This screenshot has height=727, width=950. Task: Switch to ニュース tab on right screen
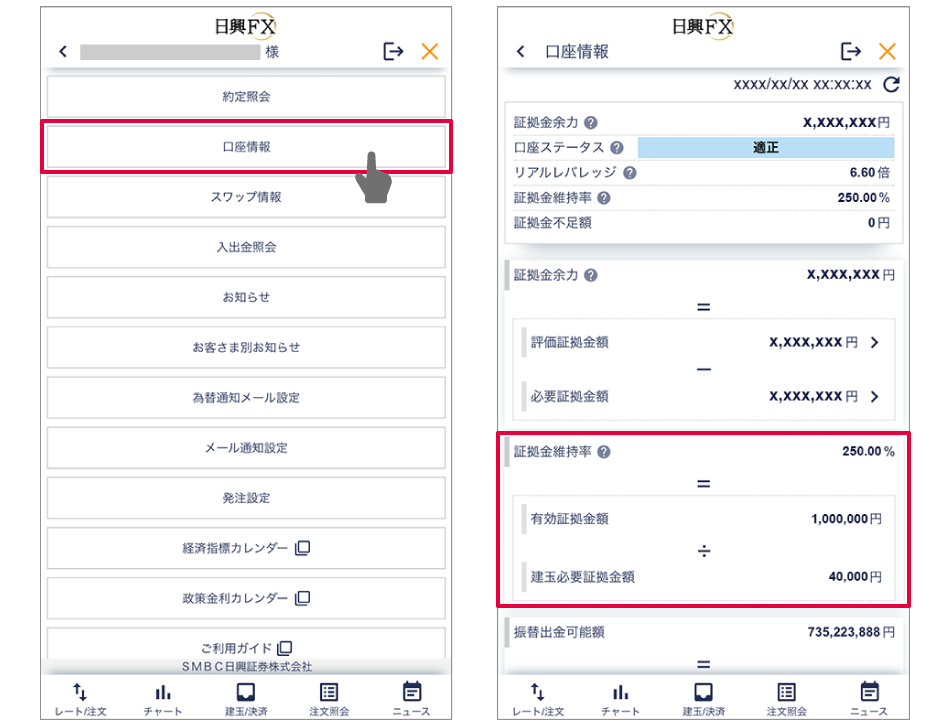click(869, 699)
